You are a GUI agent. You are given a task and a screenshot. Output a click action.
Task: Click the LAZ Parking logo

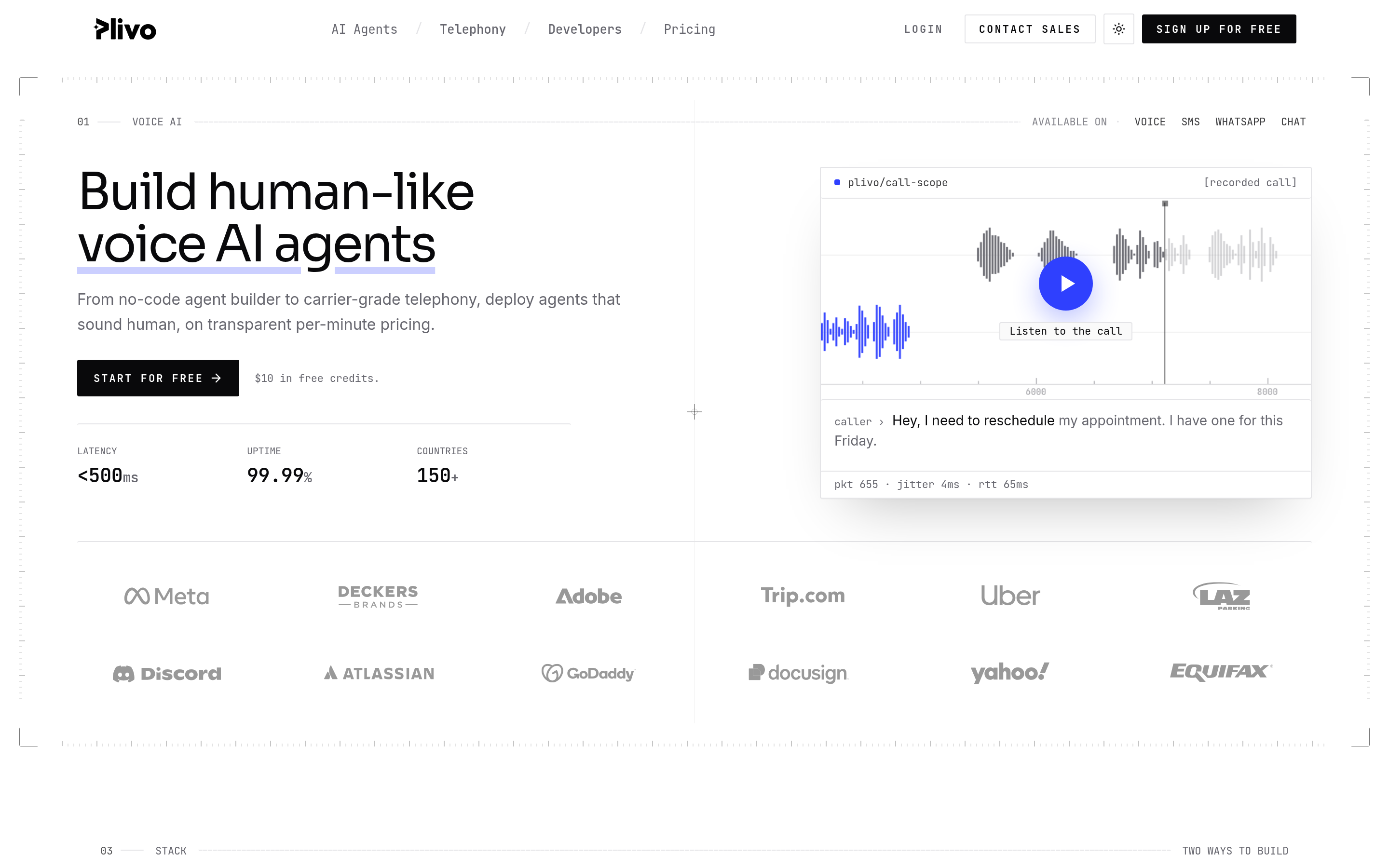point(1221,596)
